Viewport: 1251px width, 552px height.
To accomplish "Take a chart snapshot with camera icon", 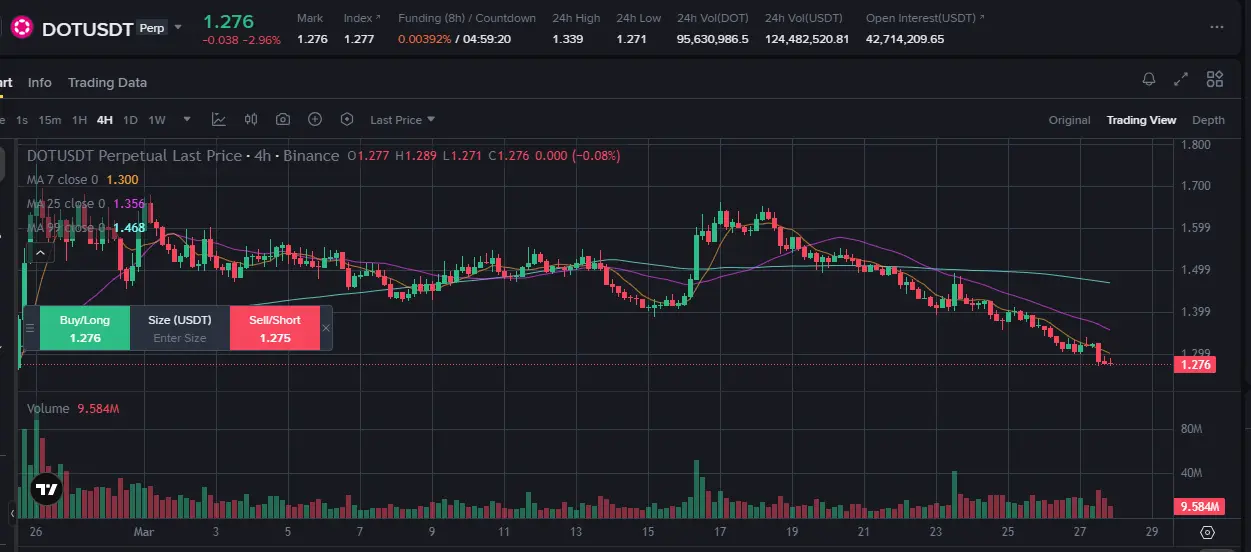I will (x=283, y=120).
